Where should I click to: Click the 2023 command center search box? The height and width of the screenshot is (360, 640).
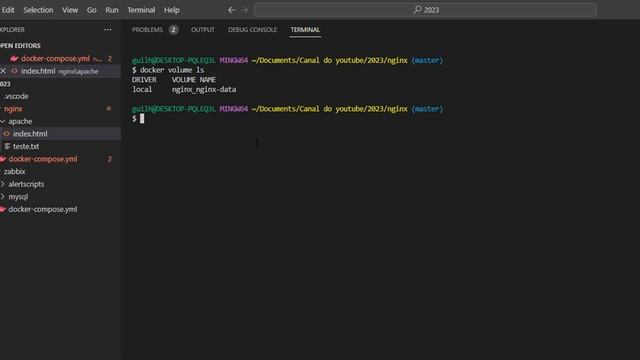425,10
